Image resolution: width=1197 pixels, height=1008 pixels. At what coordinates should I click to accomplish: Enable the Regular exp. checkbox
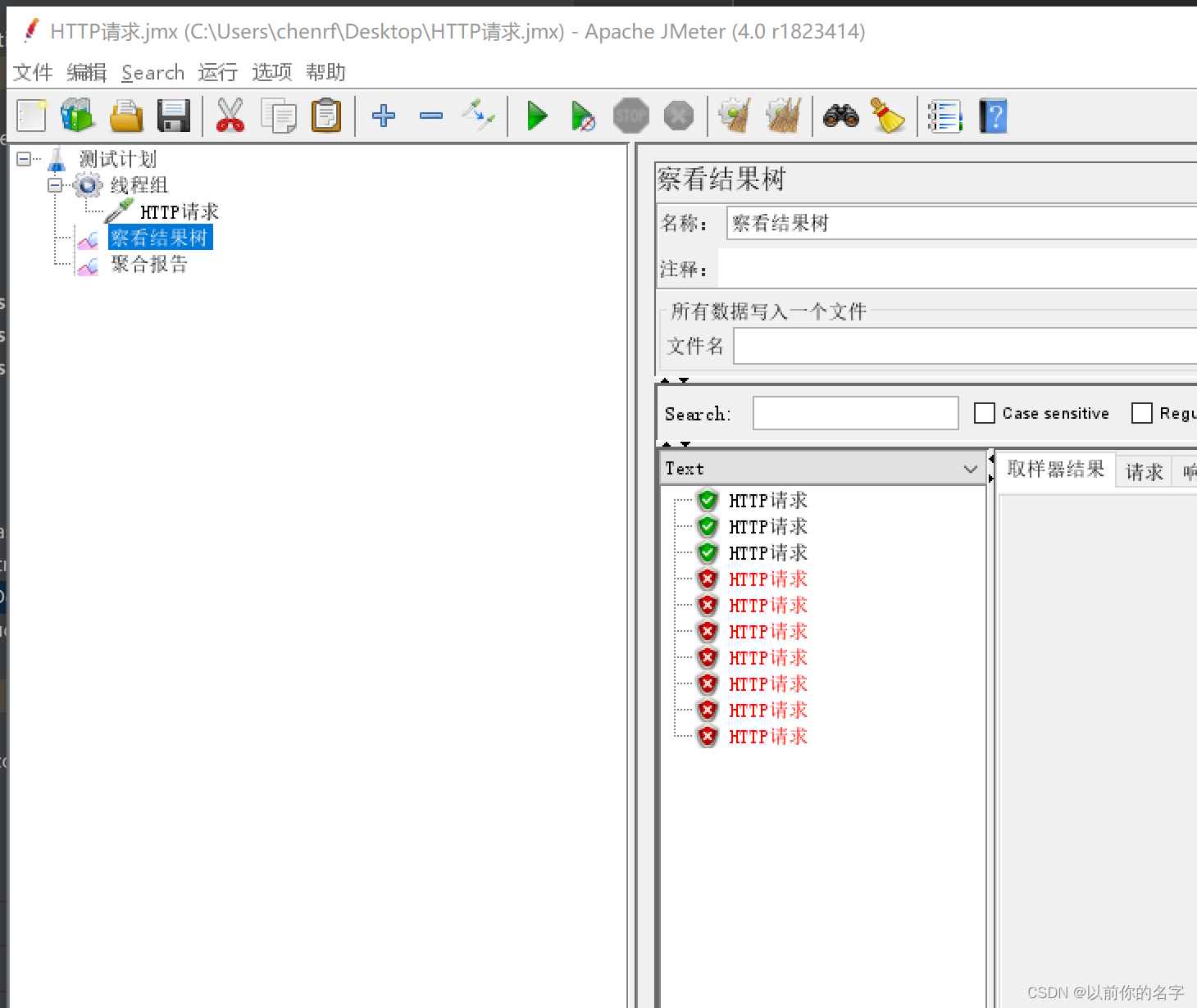1142,413
